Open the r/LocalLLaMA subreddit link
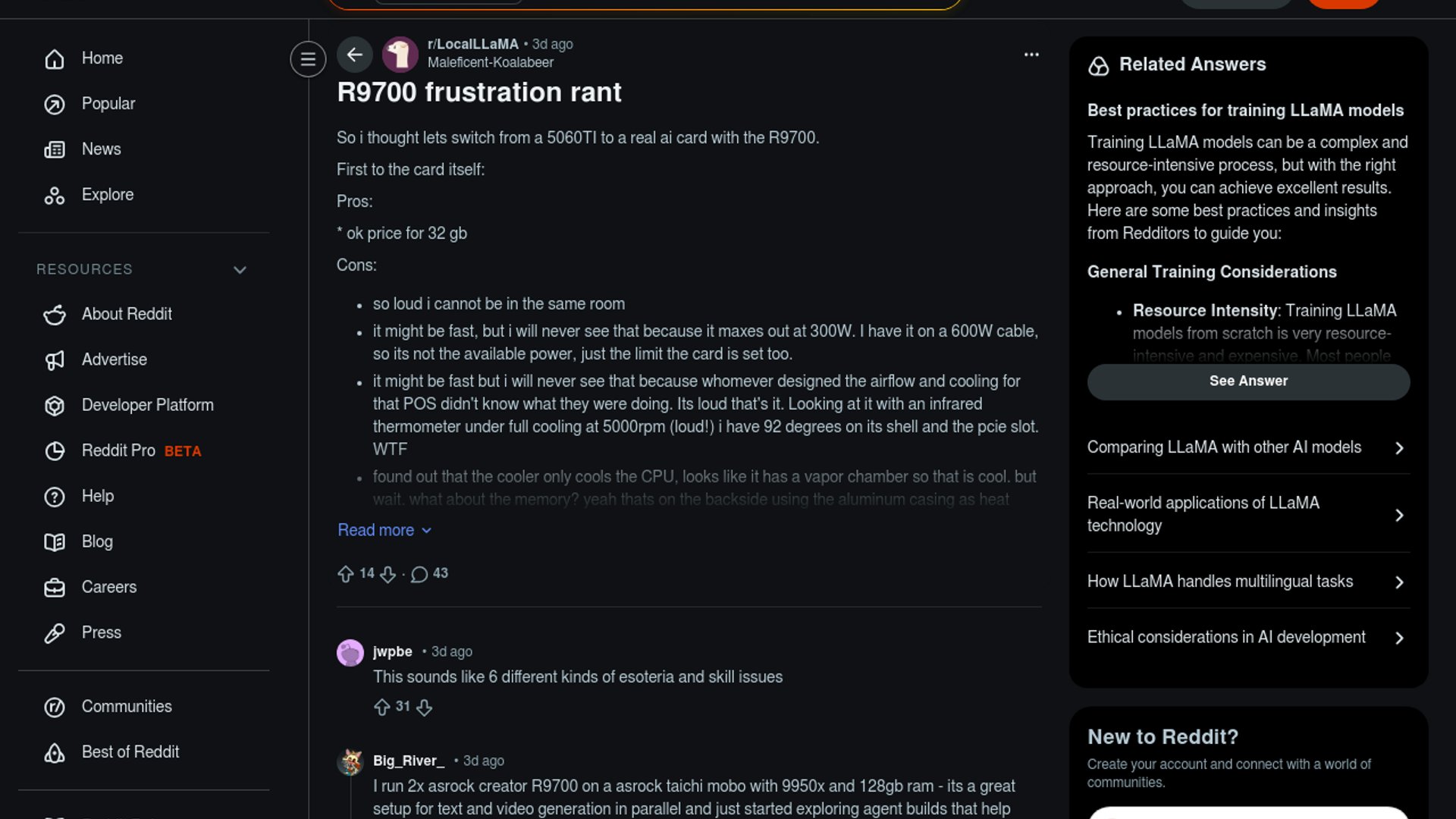This screenshot has width=1456, height=819. [472, 44]
